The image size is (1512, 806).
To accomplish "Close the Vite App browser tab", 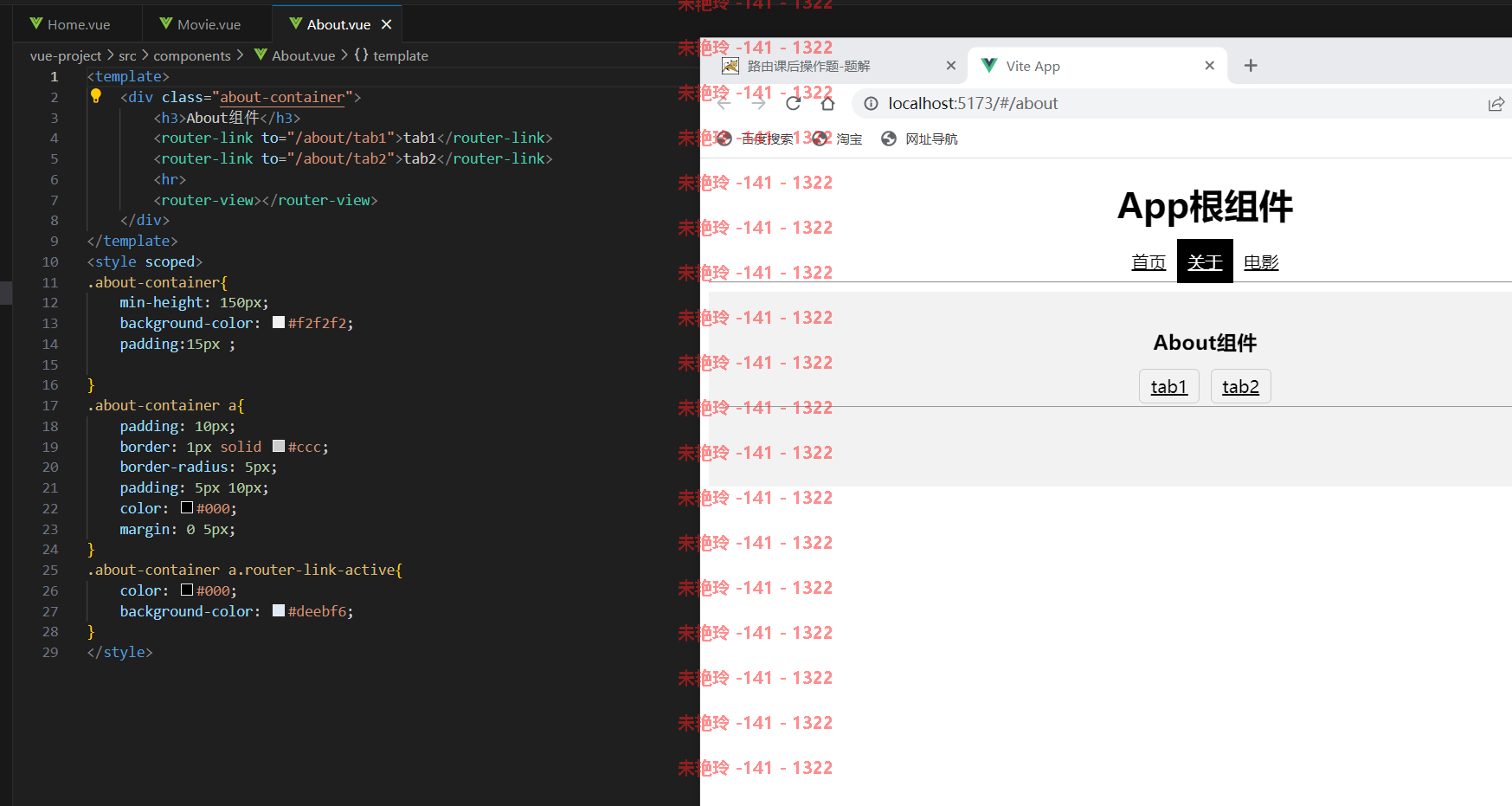I will [x=1210, y=66].
